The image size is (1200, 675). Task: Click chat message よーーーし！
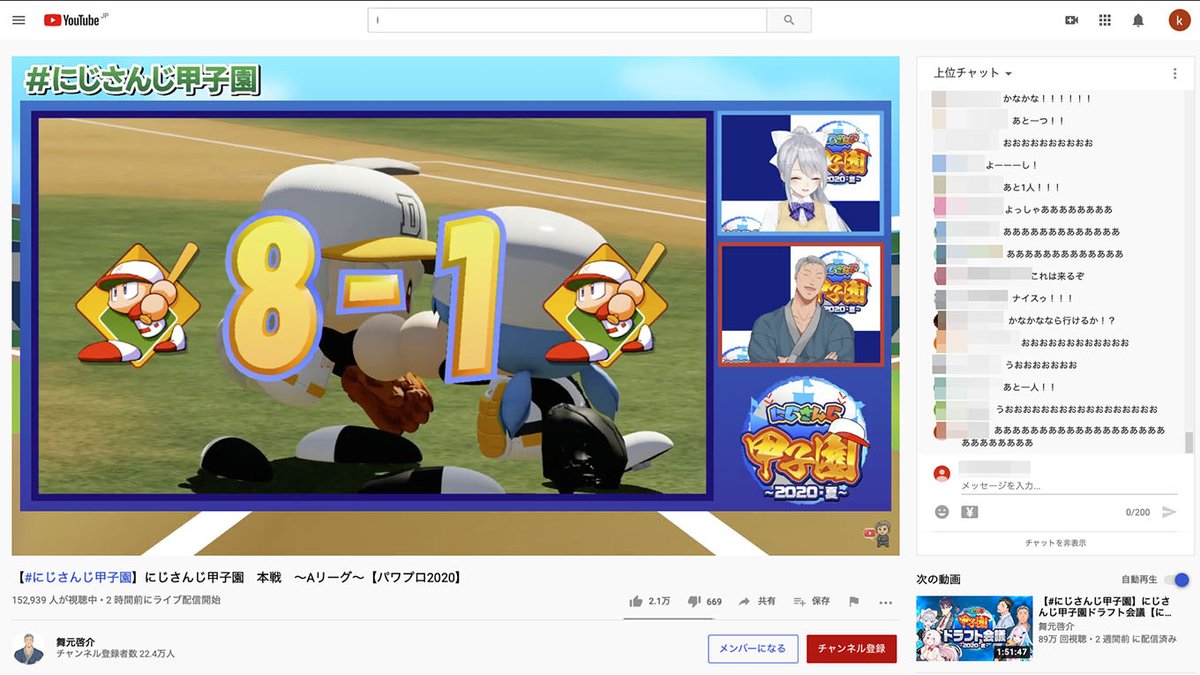click(x=1011, y=165)
